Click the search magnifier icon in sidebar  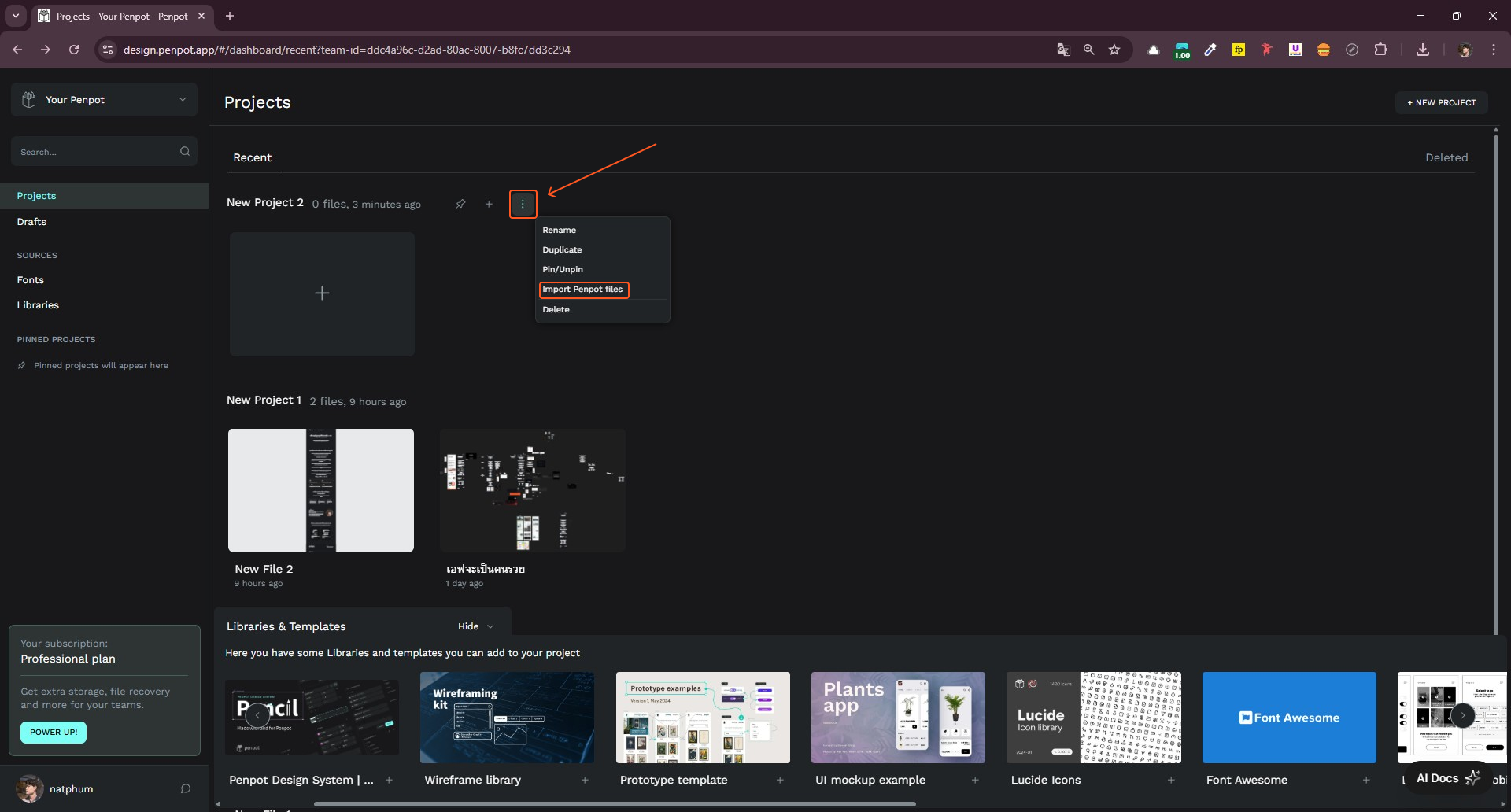pyautogui.click(x=185, y=151)
